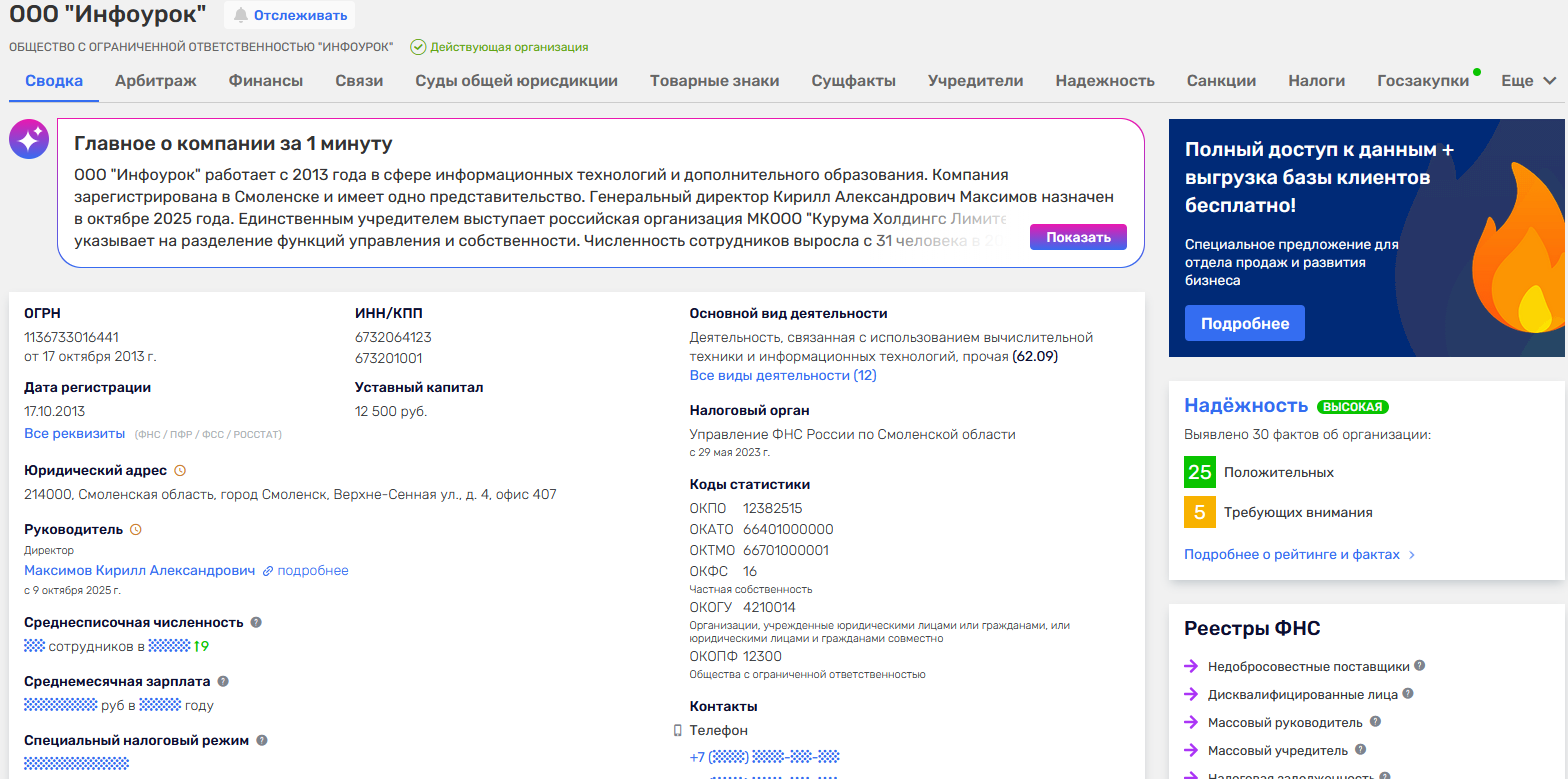Screen dimensions: 1568x779
Task: Click the bell icon next to Отслеживать
Action: (240, 15)
